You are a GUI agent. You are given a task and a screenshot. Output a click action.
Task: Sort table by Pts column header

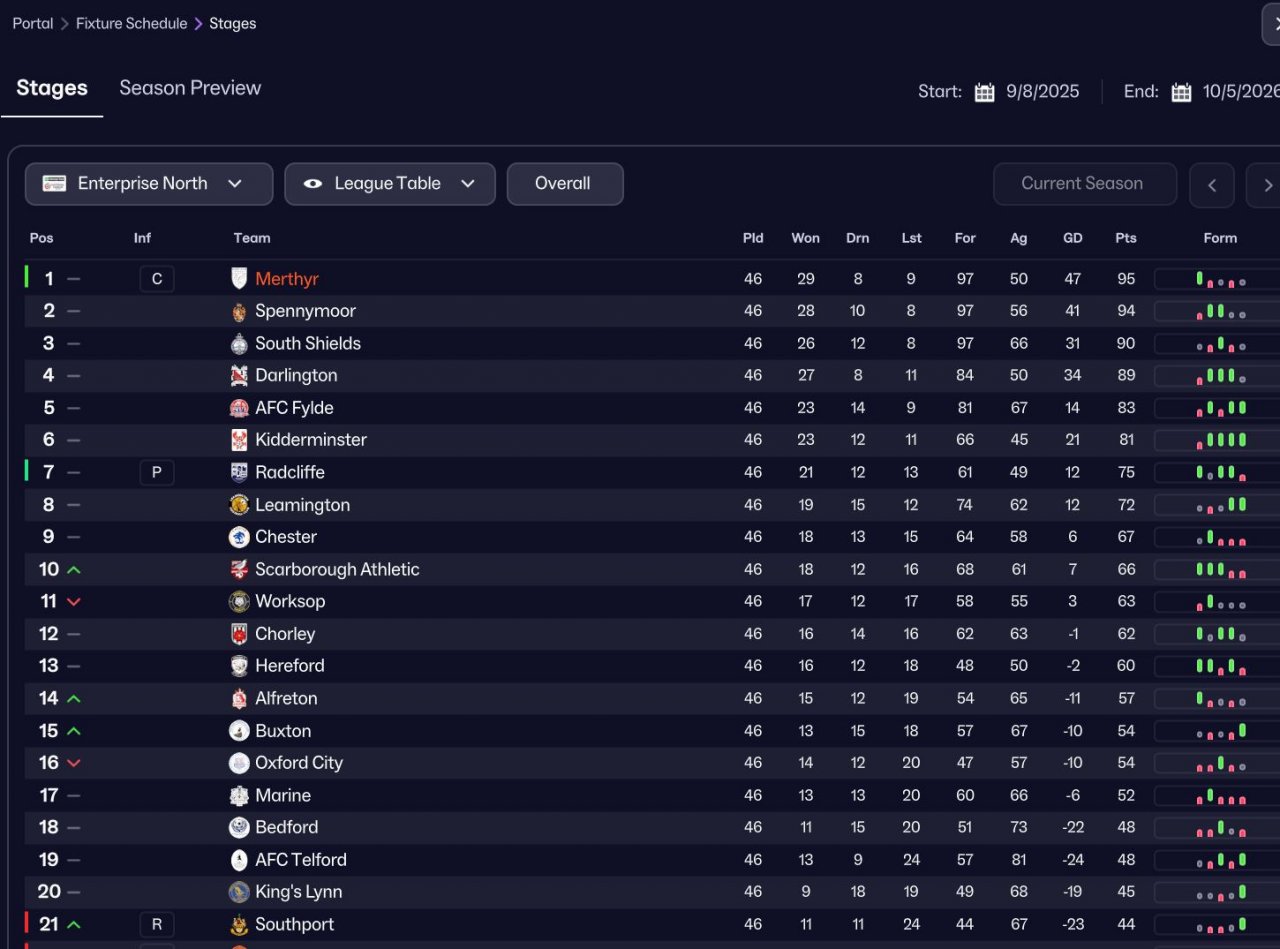(x=1126, y=238)
